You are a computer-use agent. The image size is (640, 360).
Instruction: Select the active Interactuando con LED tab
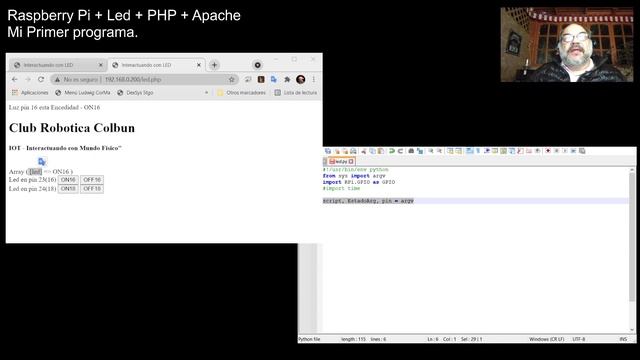(156, 65)
